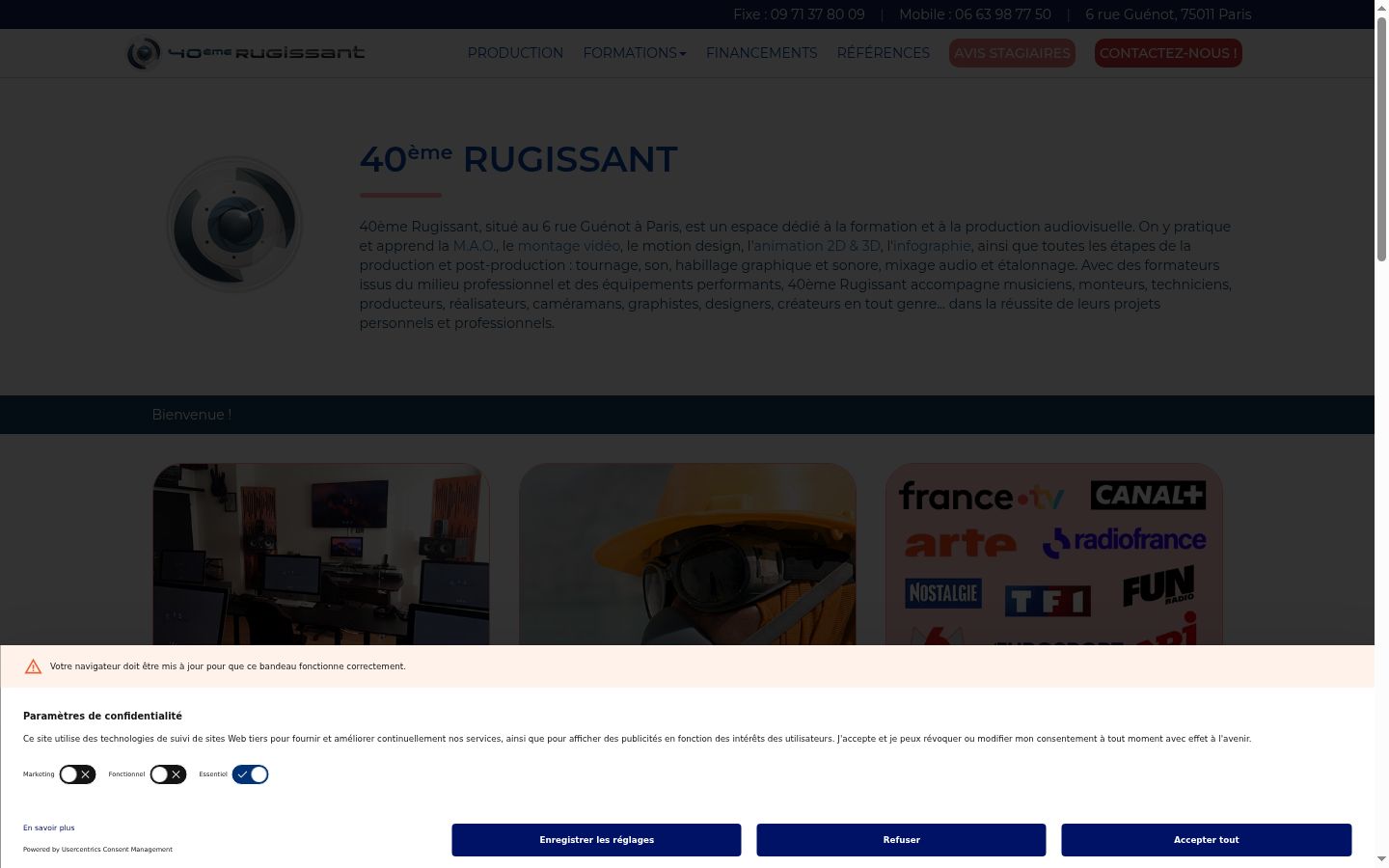The height and width of the screenshot is (868, 1389).
Task: Click the Bienvenue ! banner text
Action: 192,415
